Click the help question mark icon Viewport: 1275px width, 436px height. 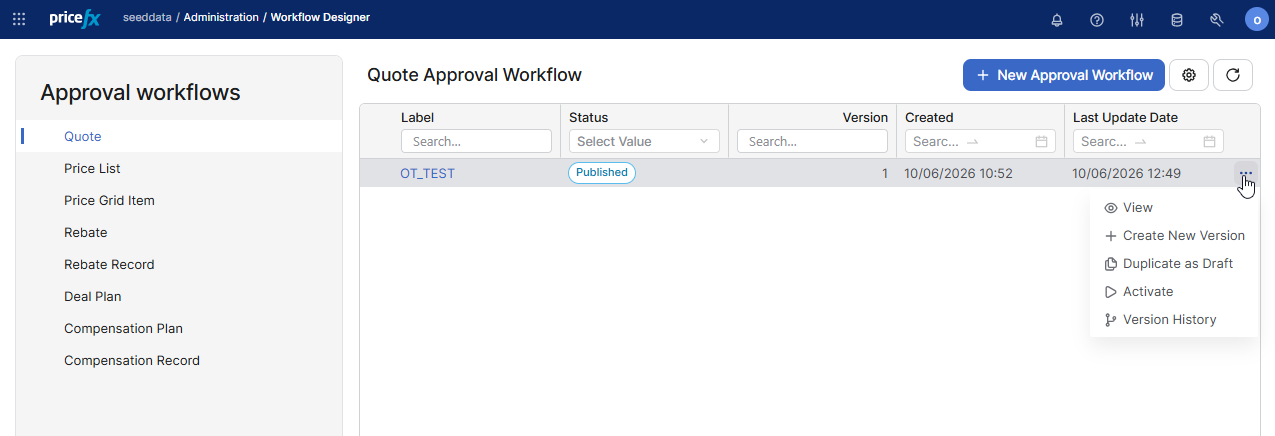click(1097, 19)
